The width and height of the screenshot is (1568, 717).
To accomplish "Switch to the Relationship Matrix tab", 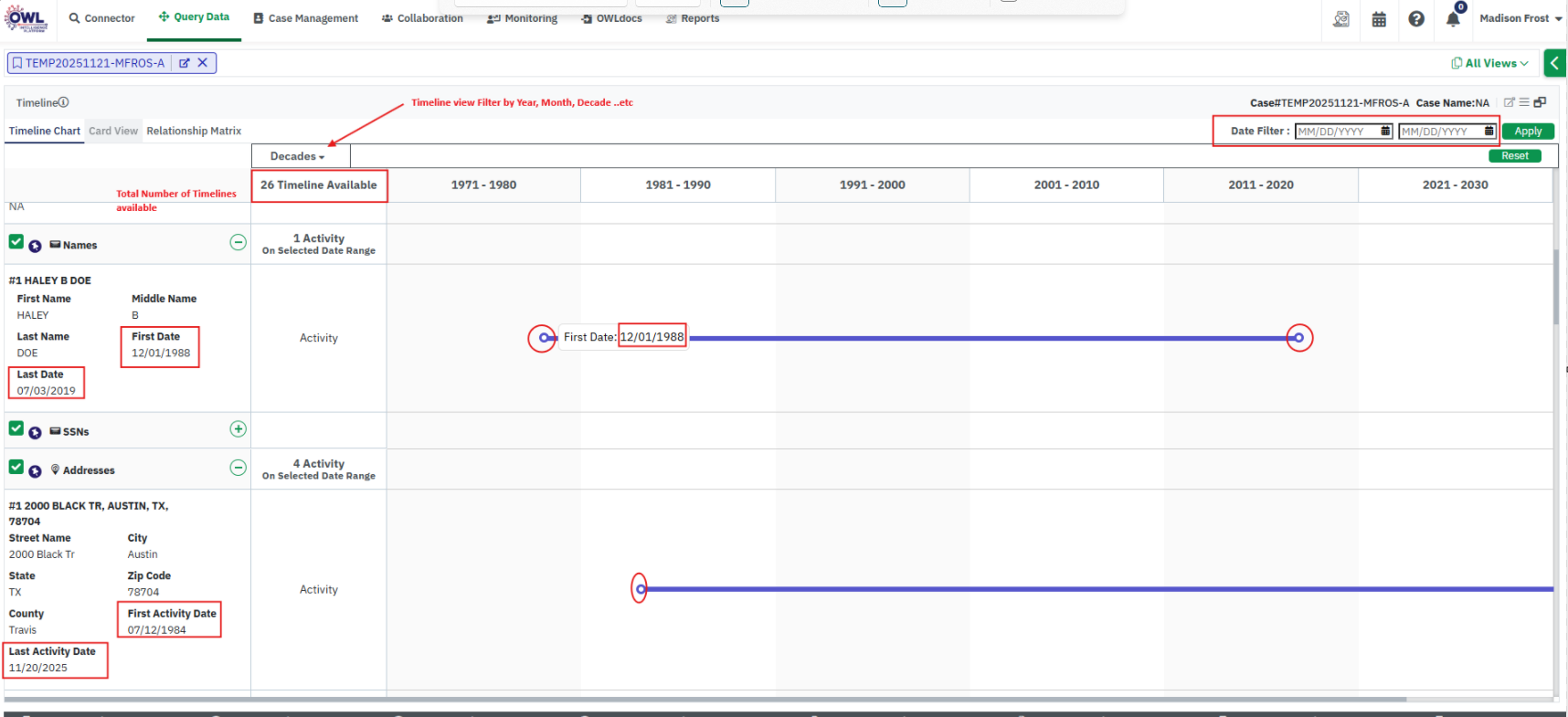I will pyautogui.click(x=194, y=131).
